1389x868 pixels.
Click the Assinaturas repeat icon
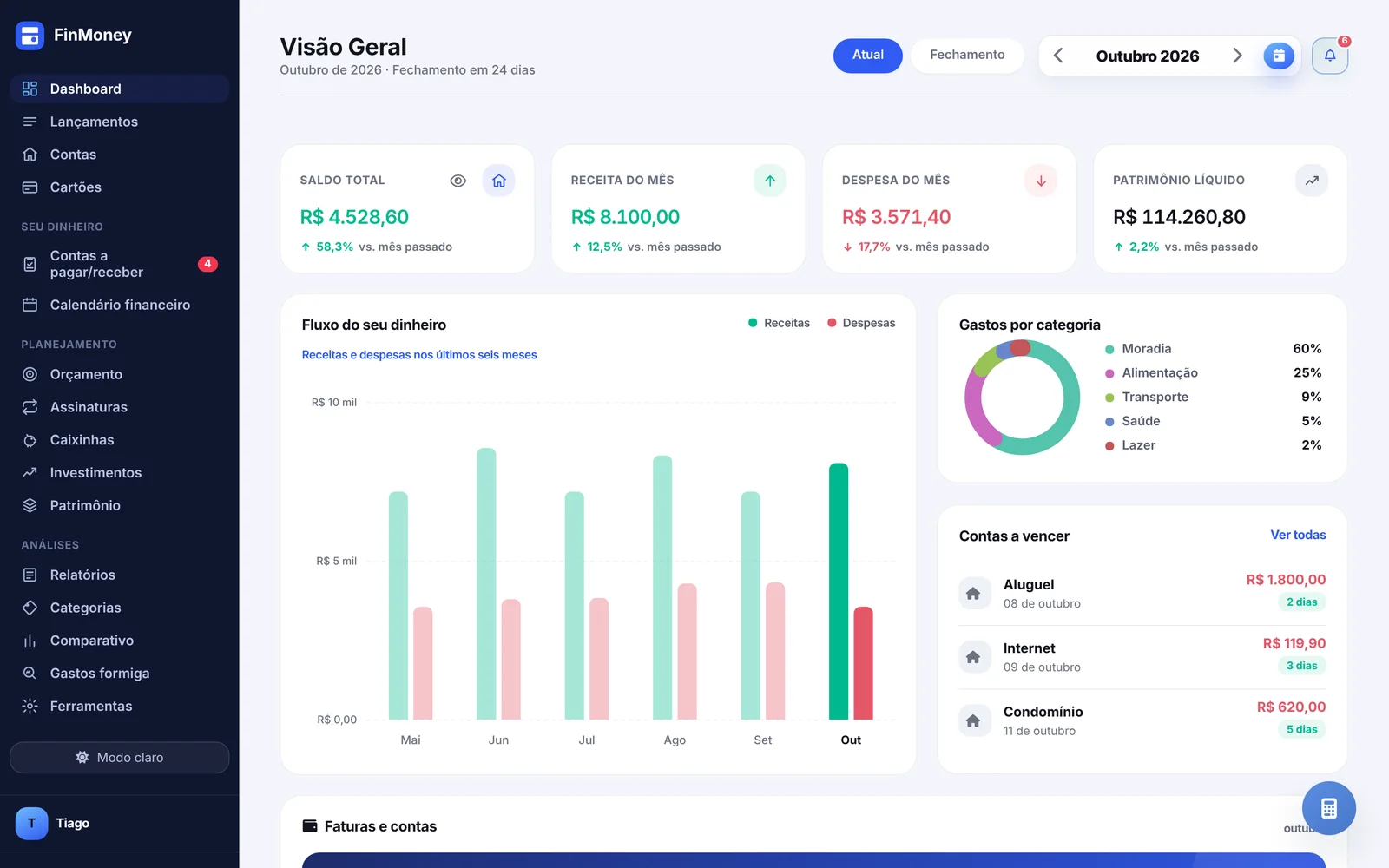coord(30,407)
